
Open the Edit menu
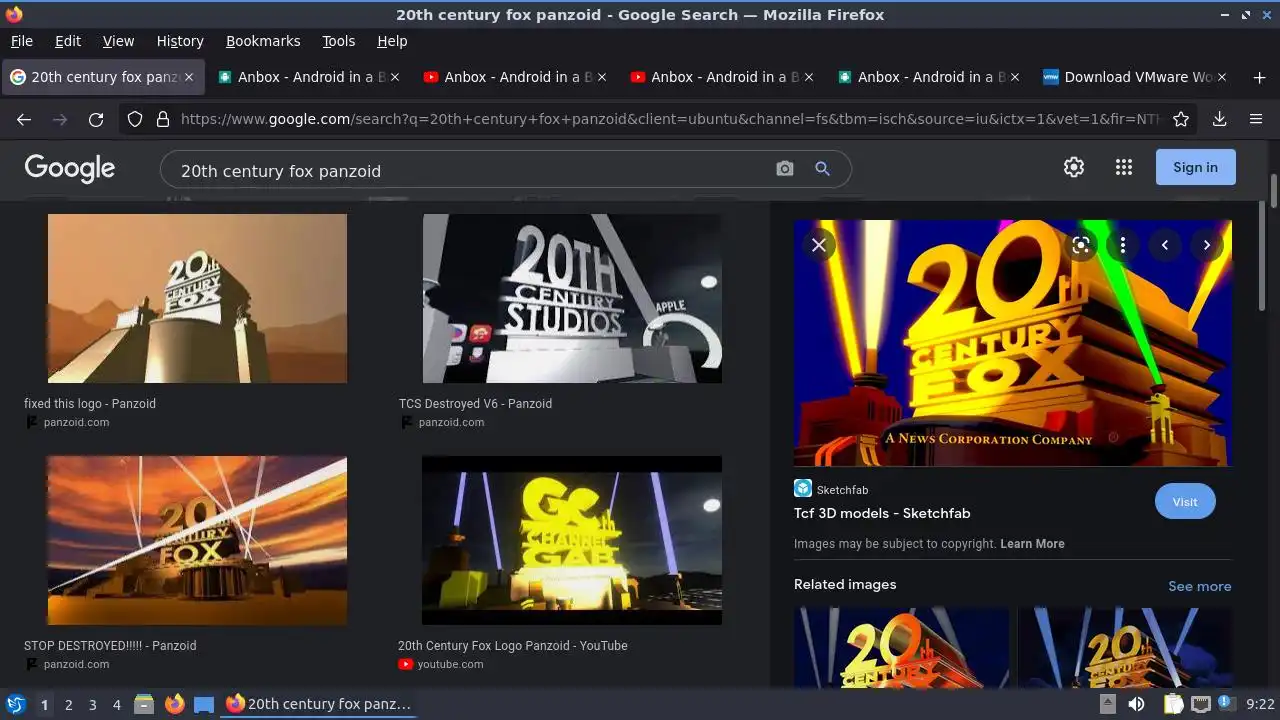[x=68, y=41]
